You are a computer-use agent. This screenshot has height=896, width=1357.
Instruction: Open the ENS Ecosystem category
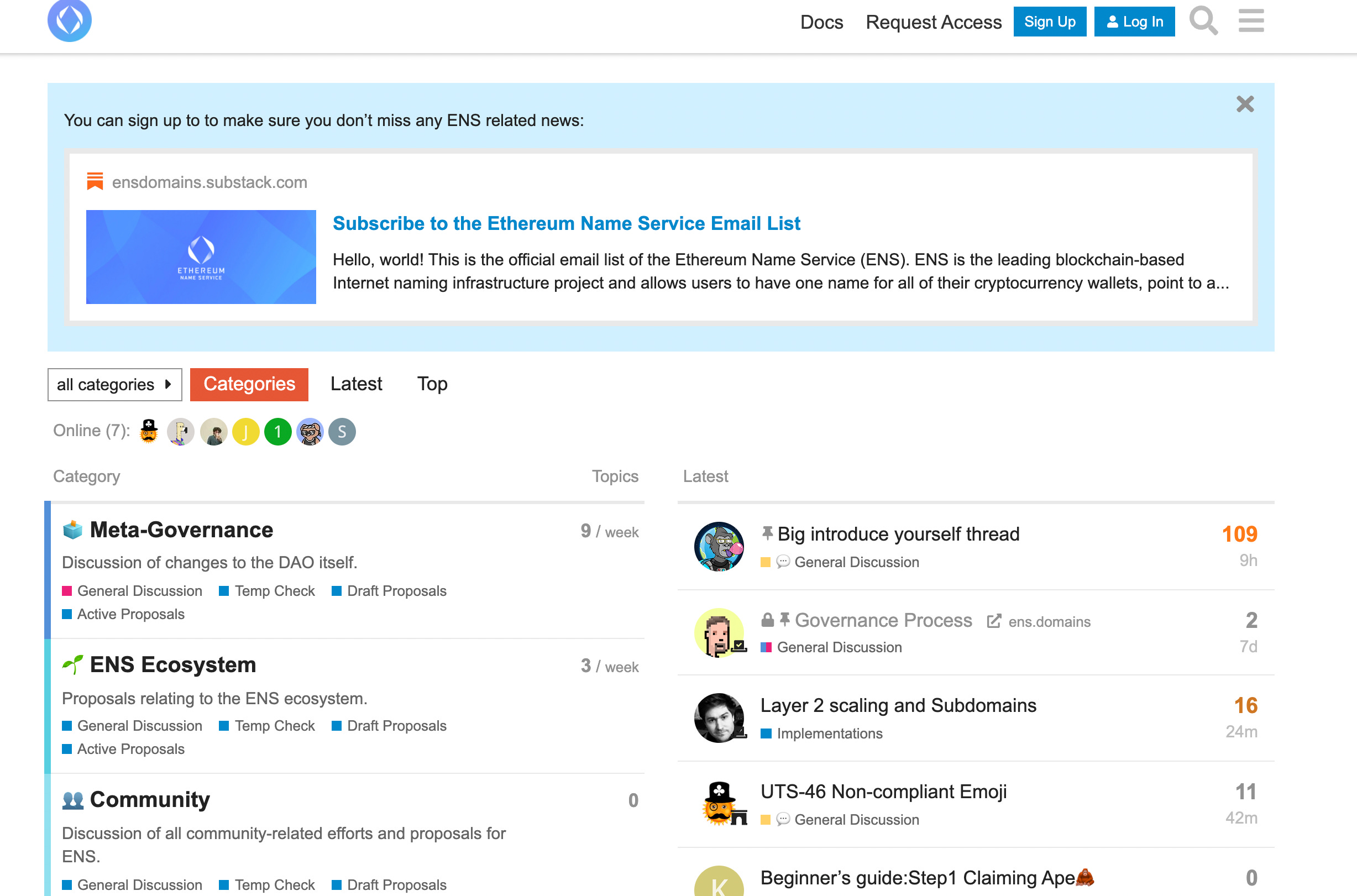pos(172,665)
